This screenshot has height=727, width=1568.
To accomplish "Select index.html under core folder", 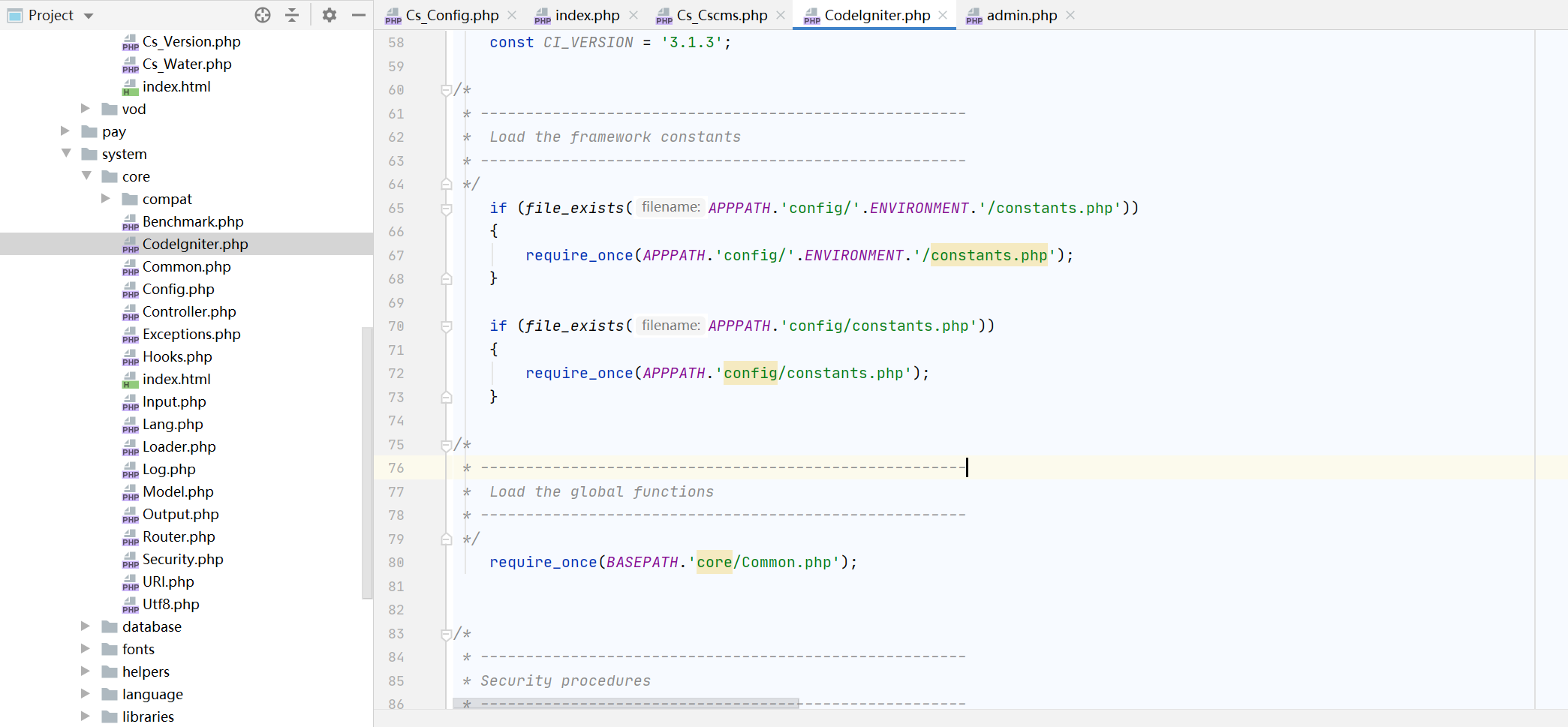I will click(176, 379).
